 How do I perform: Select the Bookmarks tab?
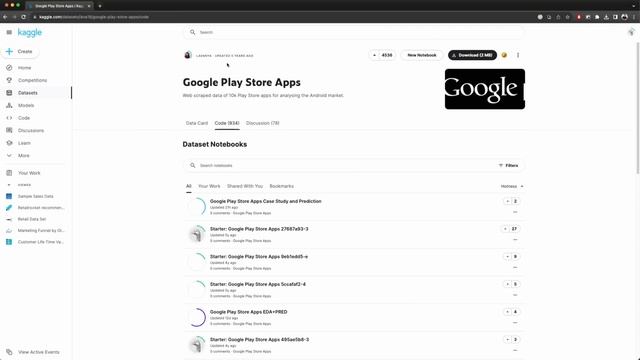tap(281, 186)
